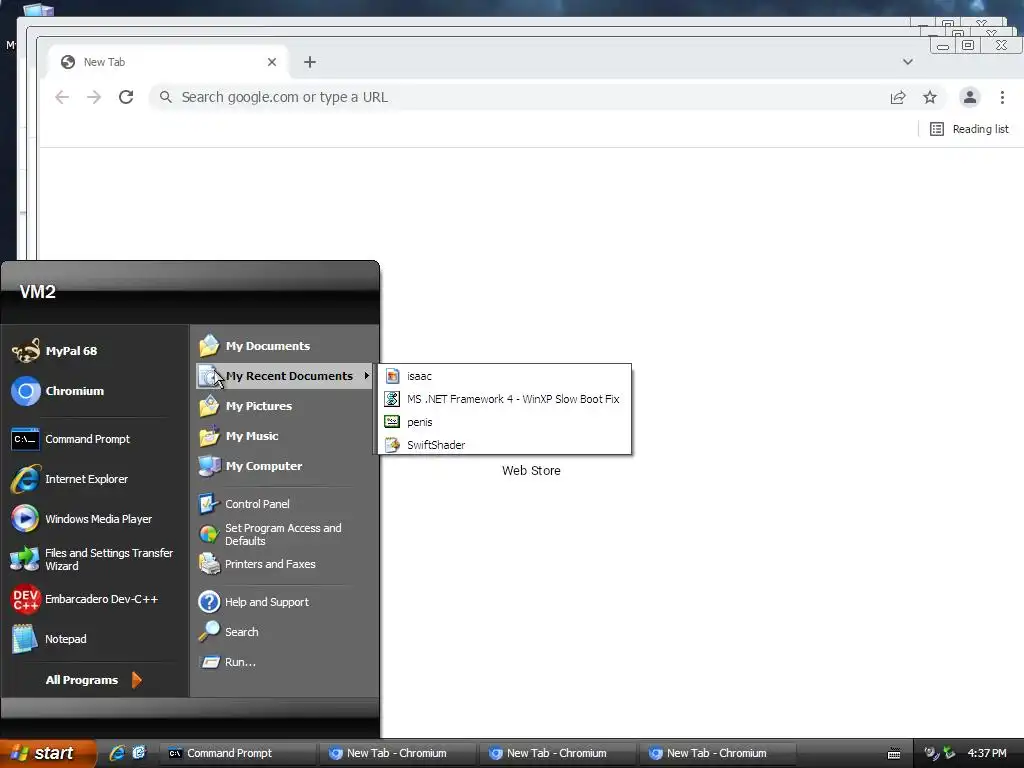Open recent document isaac
The image size is (1024, 768).
[504, 376]
